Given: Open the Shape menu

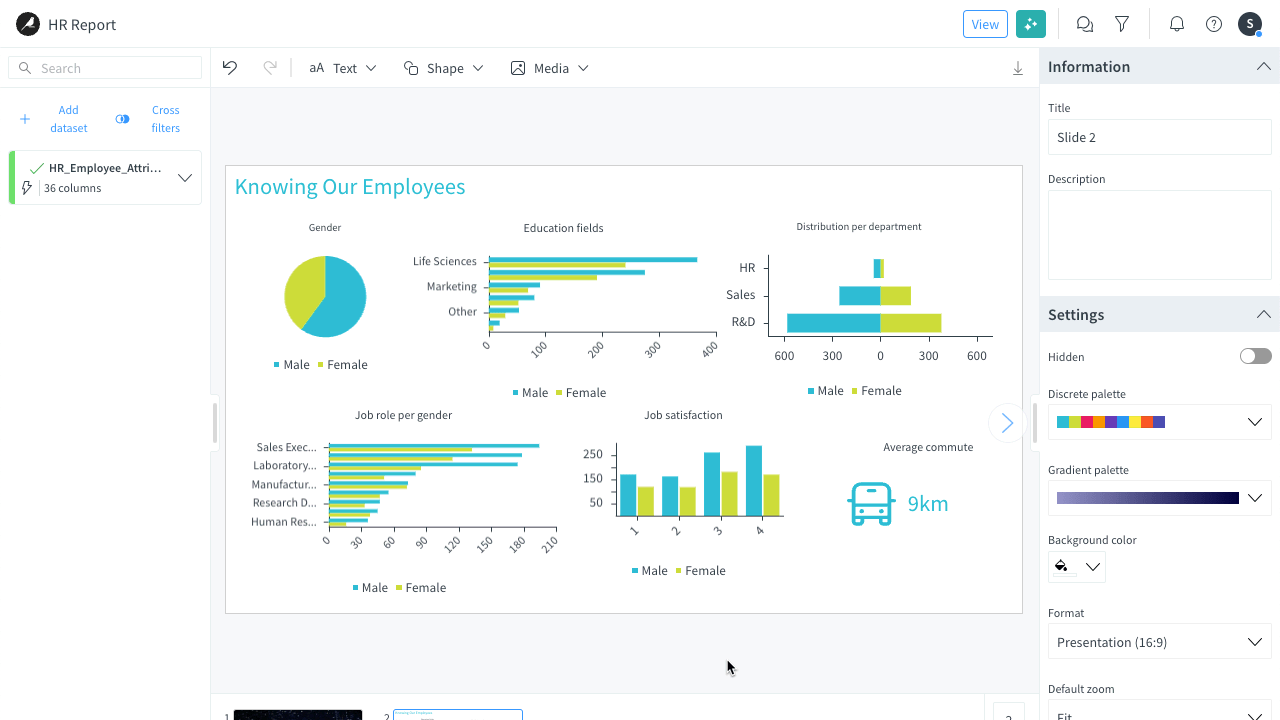Looking at the screenshot, I should click(443, 68).
